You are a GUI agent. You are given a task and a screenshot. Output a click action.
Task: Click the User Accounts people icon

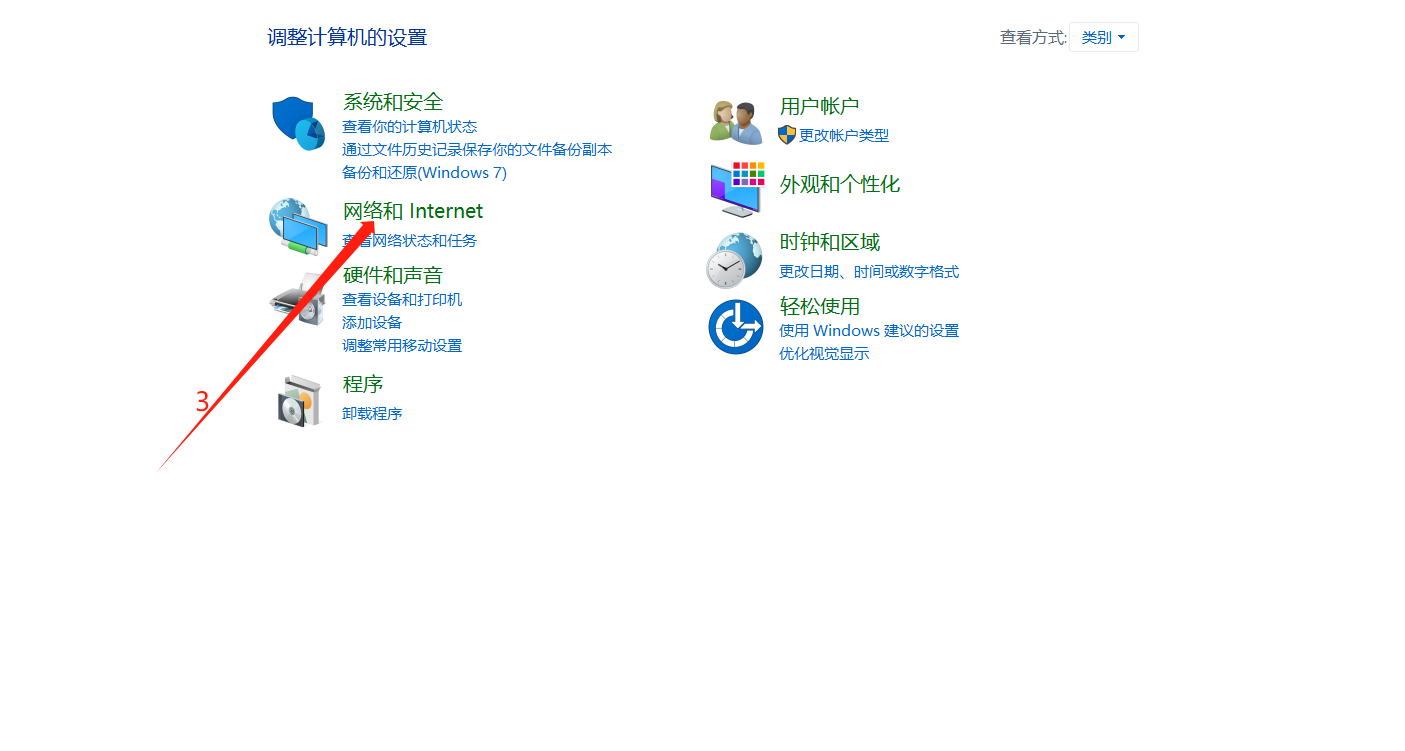pos(737,123)
